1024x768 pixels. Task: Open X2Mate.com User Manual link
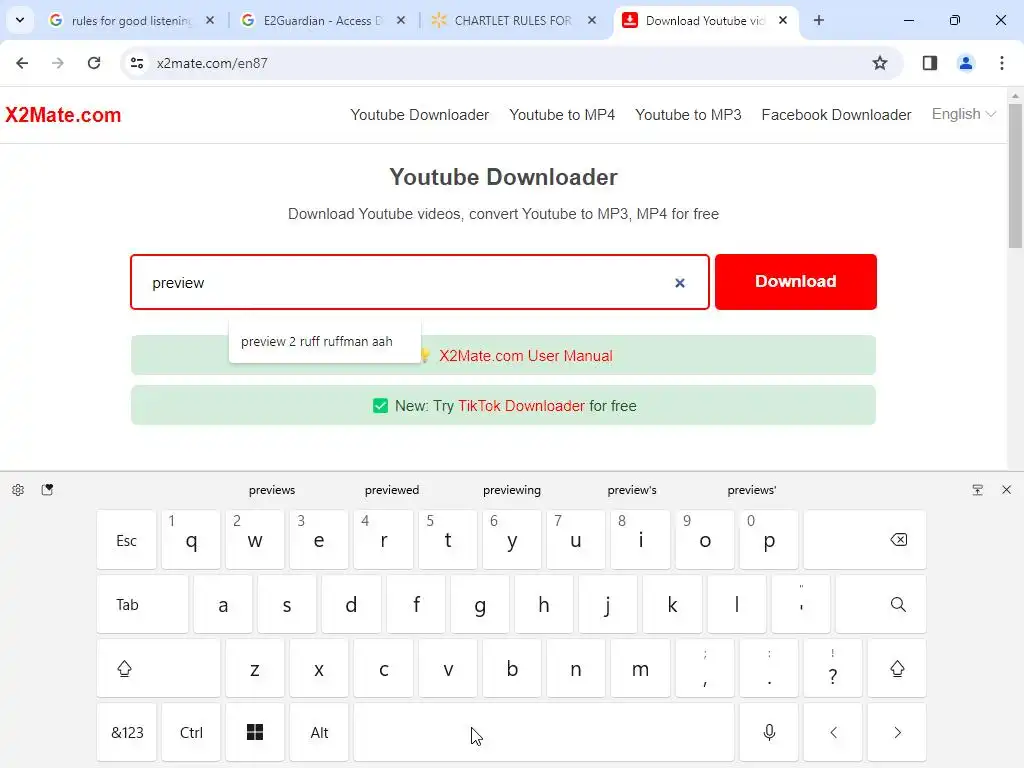526,356
